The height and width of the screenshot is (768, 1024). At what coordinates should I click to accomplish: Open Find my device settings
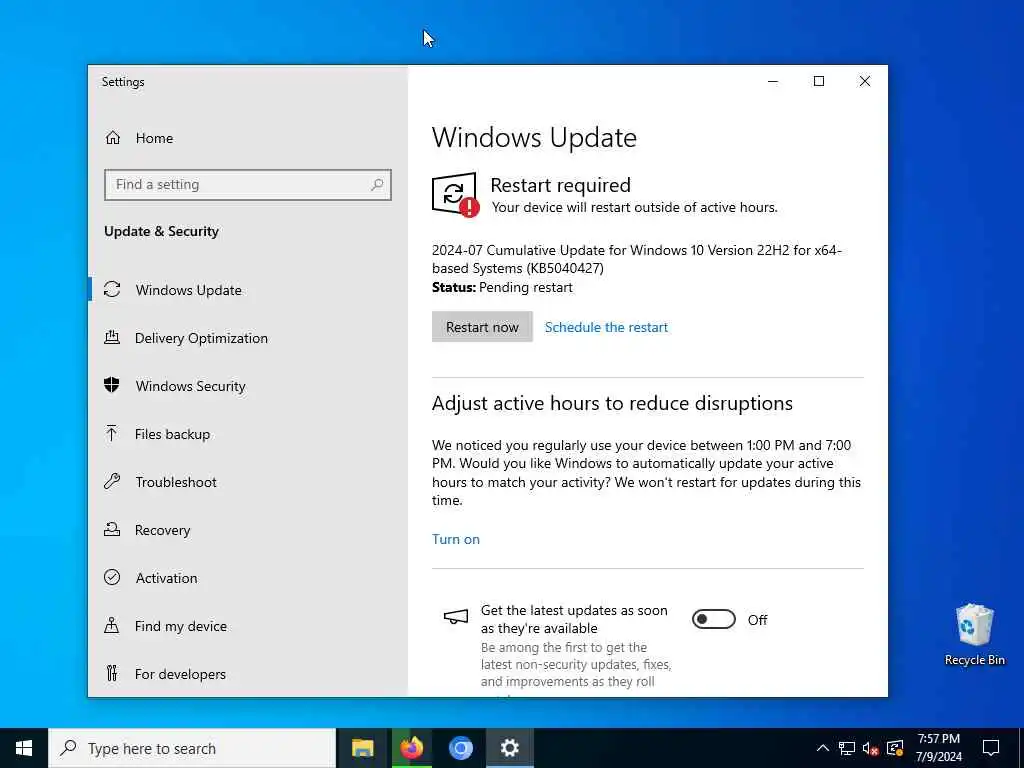pos(248,626)
